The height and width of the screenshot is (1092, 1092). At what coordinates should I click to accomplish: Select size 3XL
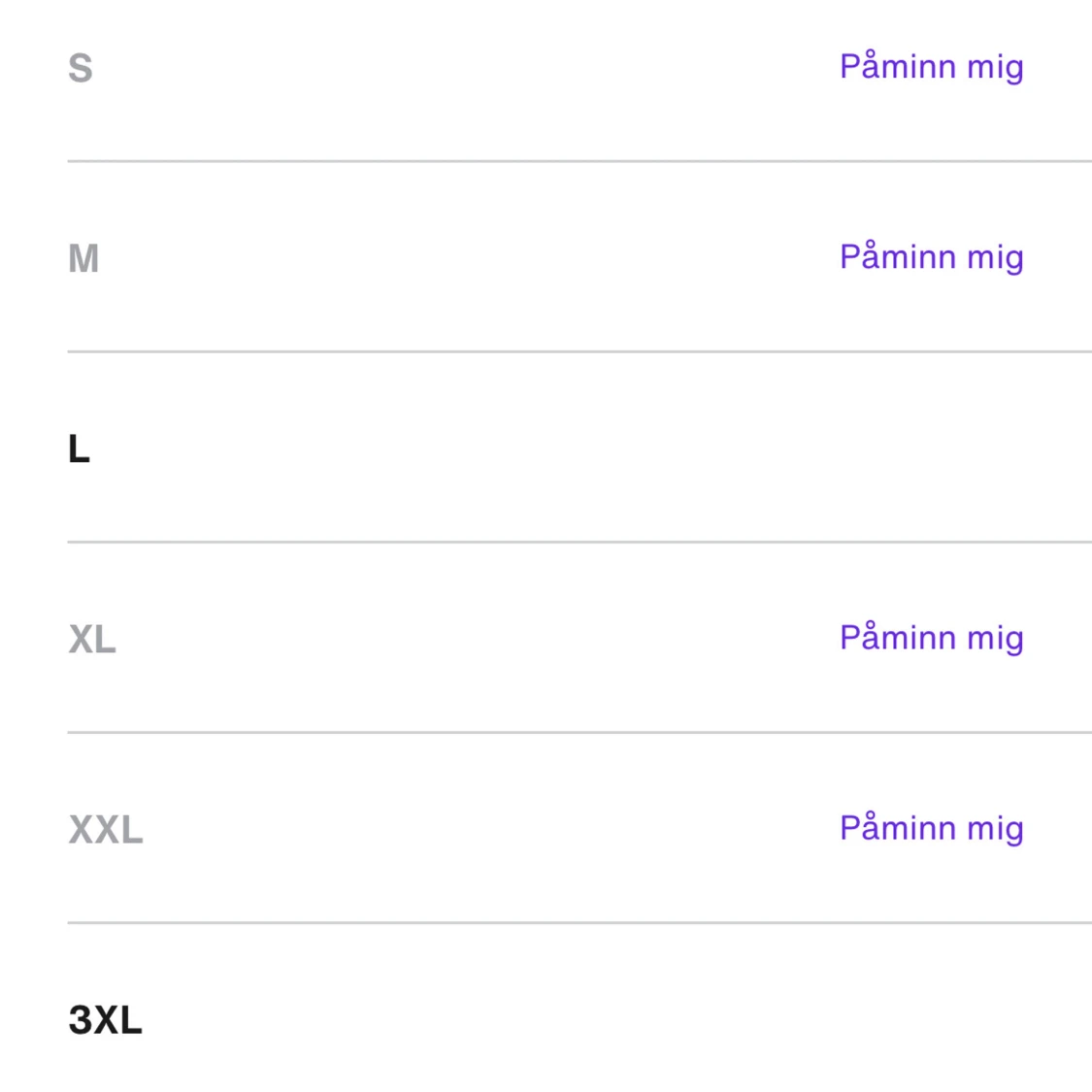[105, 1020]
